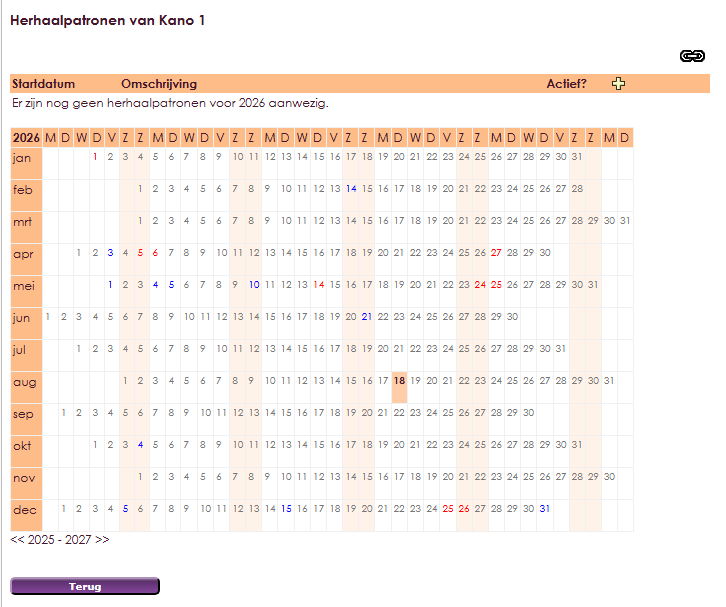The width and height of the screenshot is (726, 607).
Task: Click the jan month label
Action: [22, 158]
